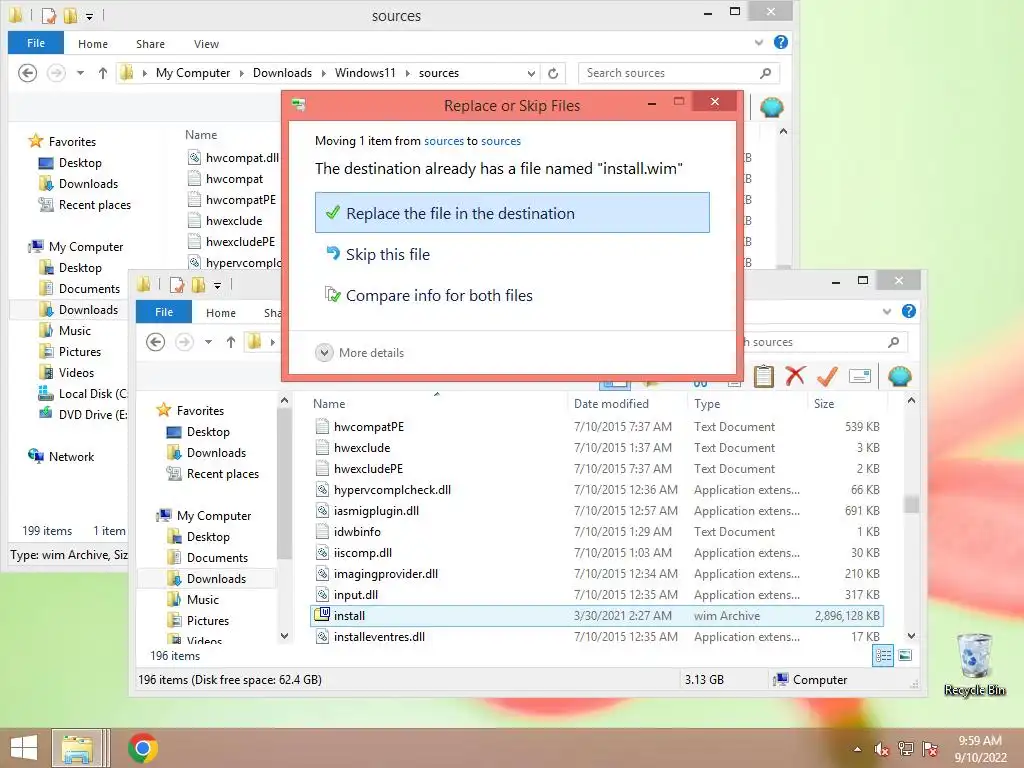Screen dimensions: 1024x768
Task: Sort by Size column header
Action: tap(824, 404)
